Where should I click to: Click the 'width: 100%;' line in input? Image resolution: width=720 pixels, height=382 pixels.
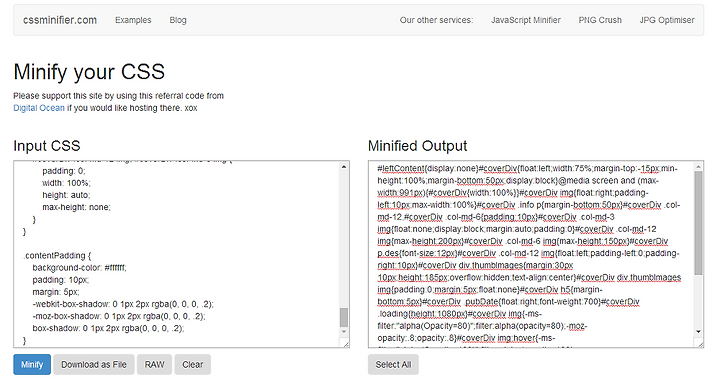(x=67, y=183)
